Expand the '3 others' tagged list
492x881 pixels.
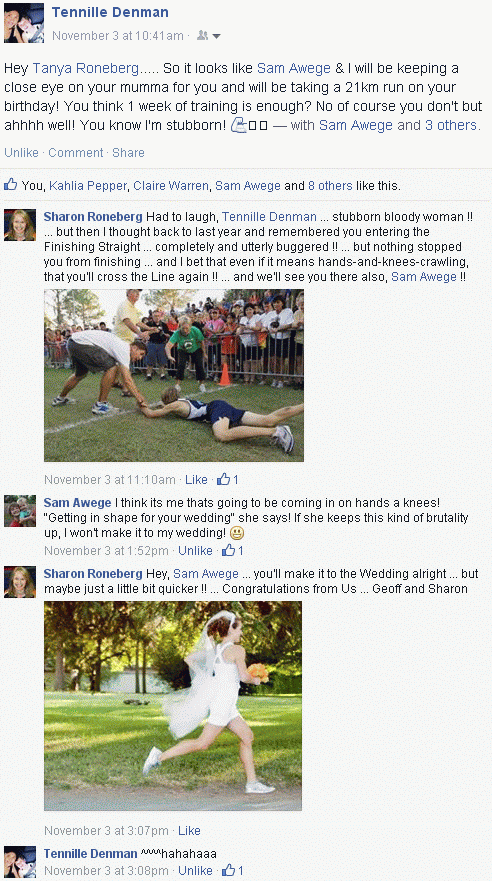pyautogui.click(x=451, y=125)
